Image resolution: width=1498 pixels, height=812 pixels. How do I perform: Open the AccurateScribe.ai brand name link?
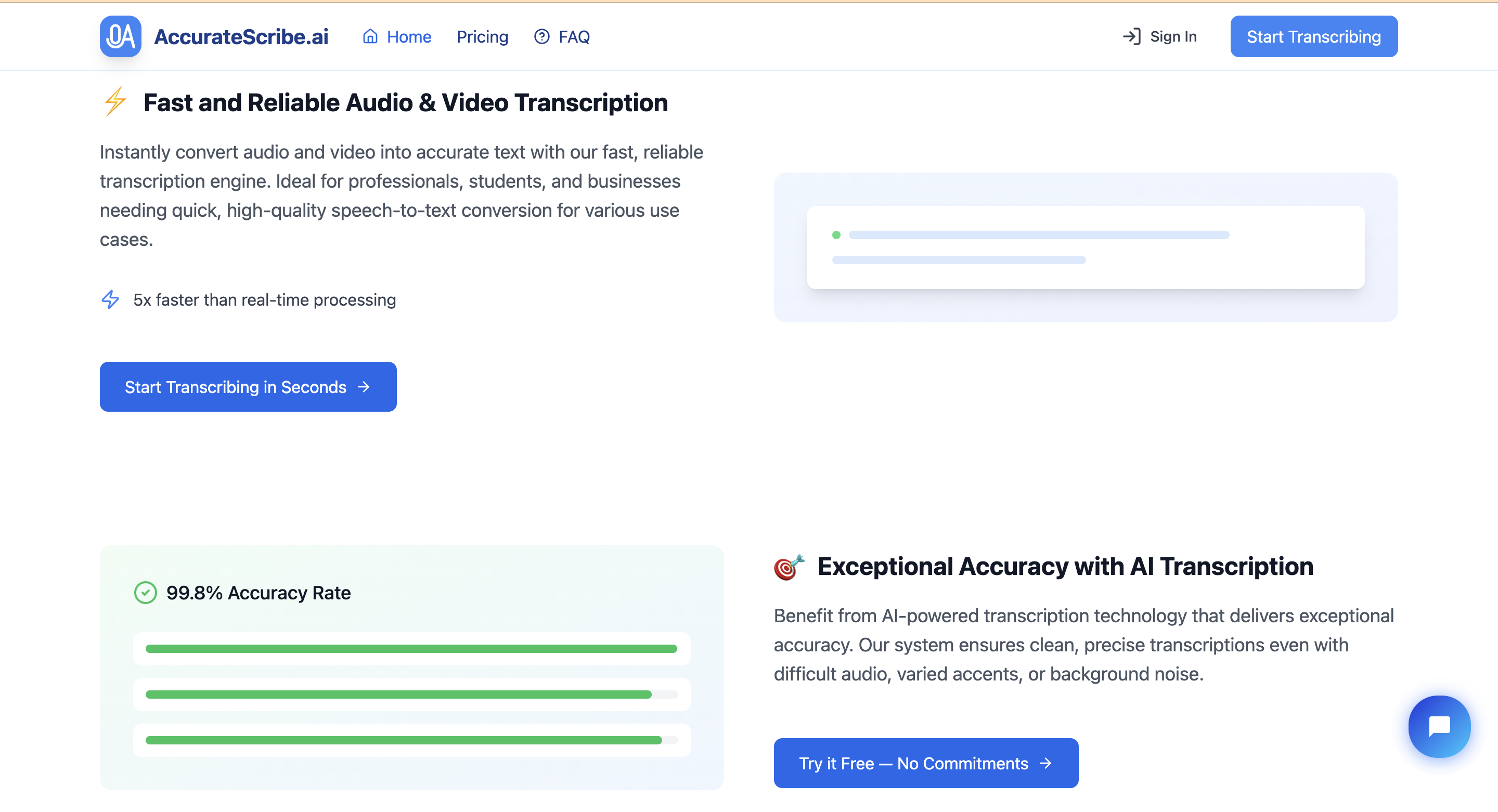241,36
